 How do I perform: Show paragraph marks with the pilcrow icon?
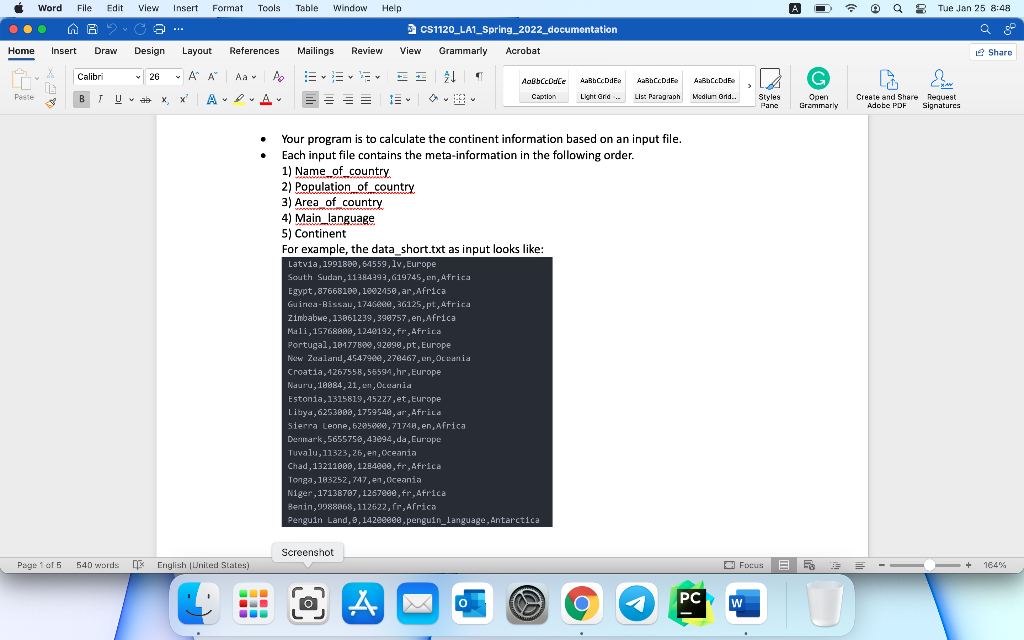[x=479, y=76]
